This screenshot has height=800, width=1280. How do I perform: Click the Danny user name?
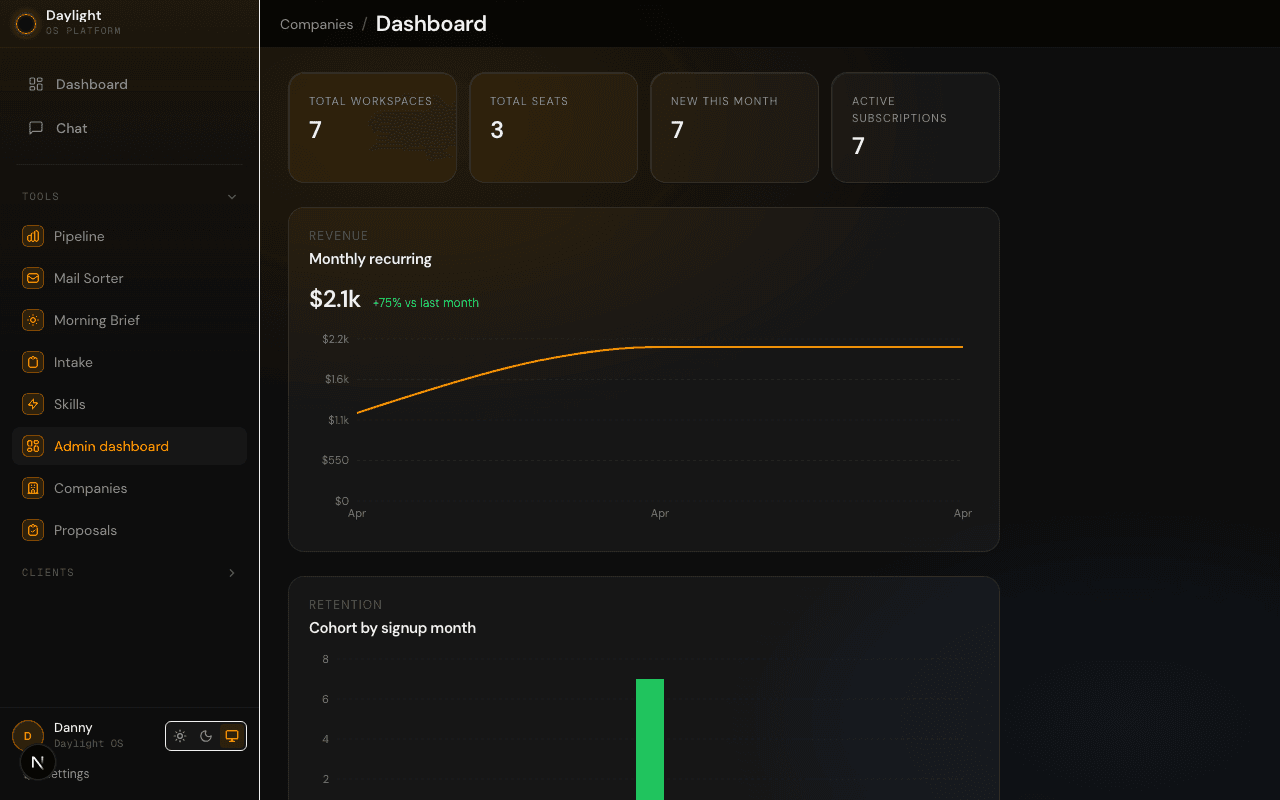click(73, 728)
